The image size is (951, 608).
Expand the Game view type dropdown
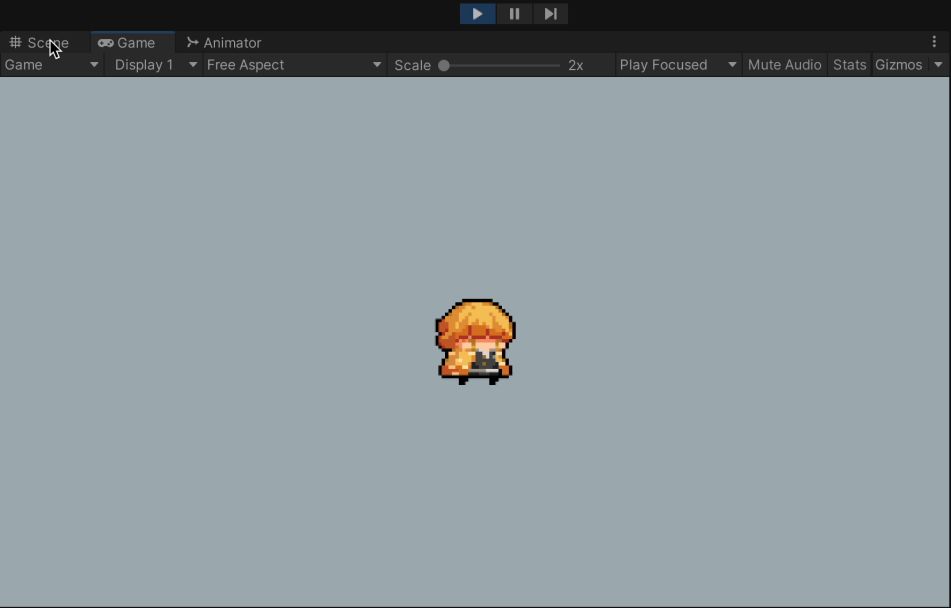[x=51, y=65]
